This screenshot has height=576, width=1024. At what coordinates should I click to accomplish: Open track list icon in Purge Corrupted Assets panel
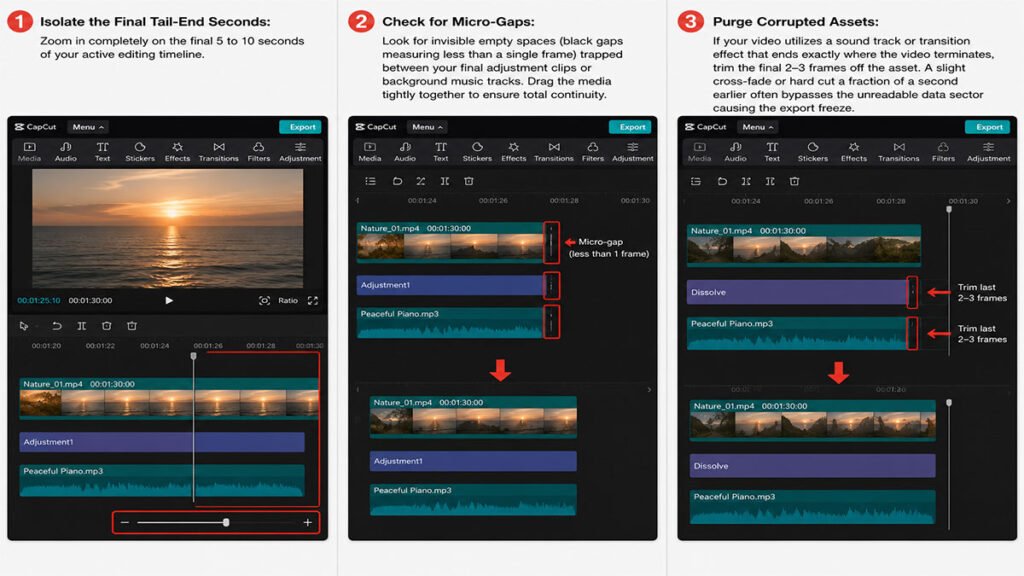[x=696, y=181]
